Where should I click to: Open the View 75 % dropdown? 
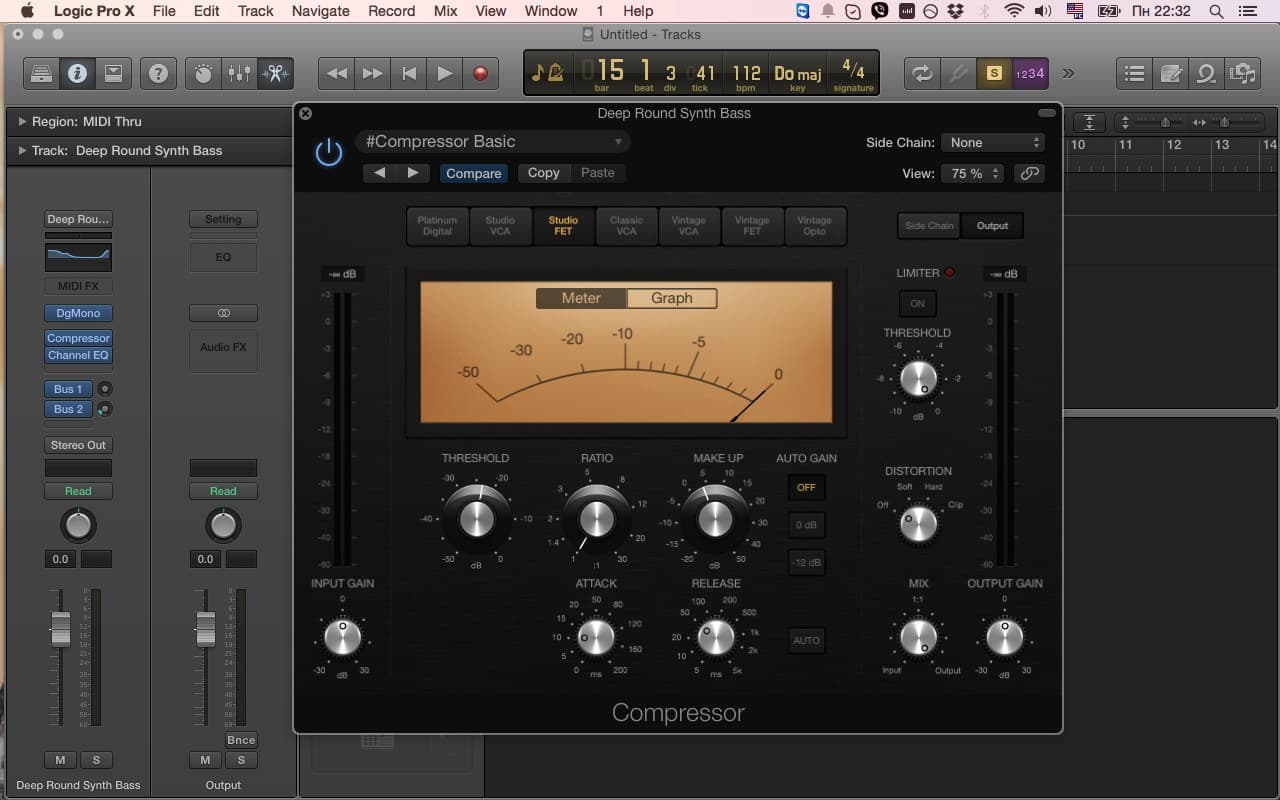click(973, 173)
